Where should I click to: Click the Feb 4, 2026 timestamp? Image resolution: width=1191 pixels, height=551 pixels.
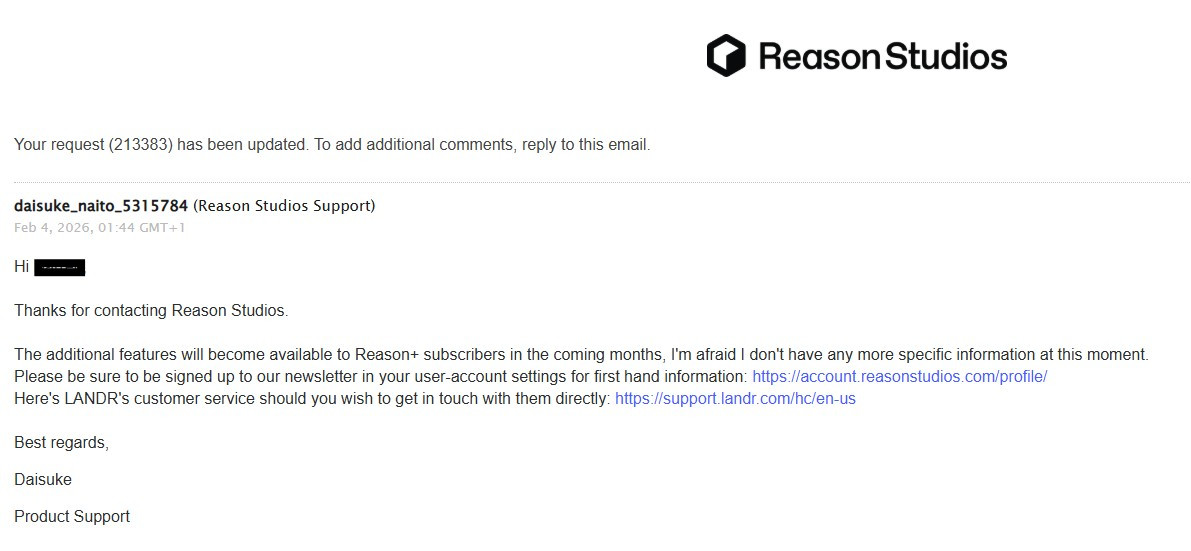pos(100,227)
